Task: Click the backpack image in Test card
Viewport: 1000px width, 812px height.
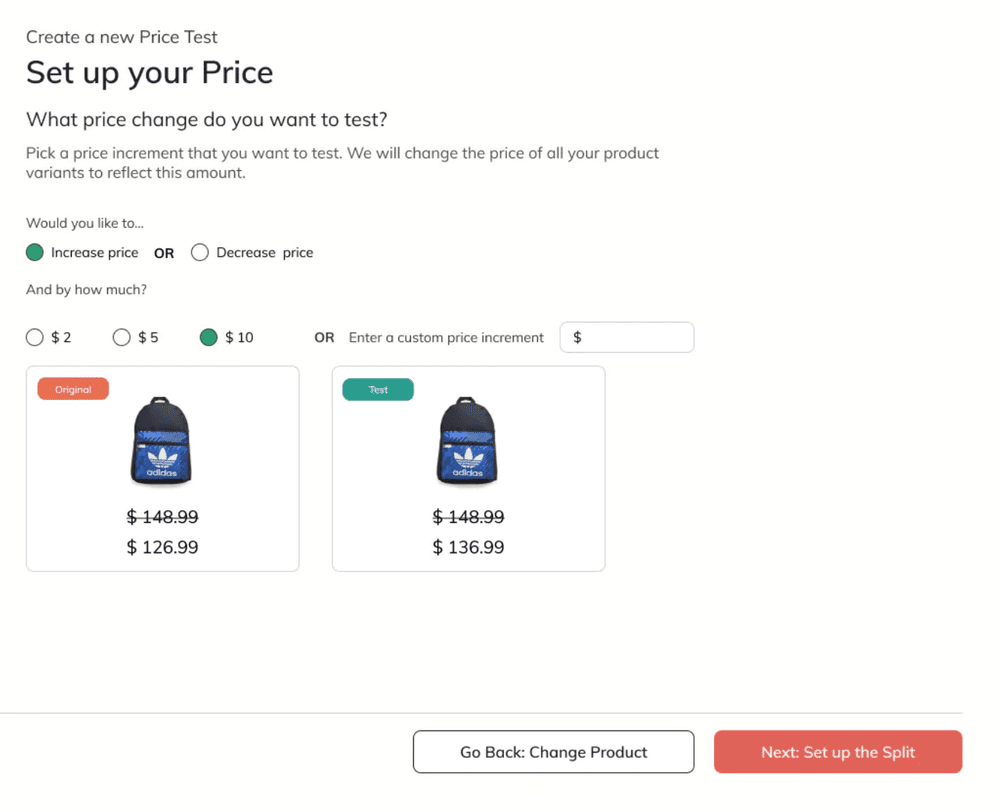Action: [467, 441]
